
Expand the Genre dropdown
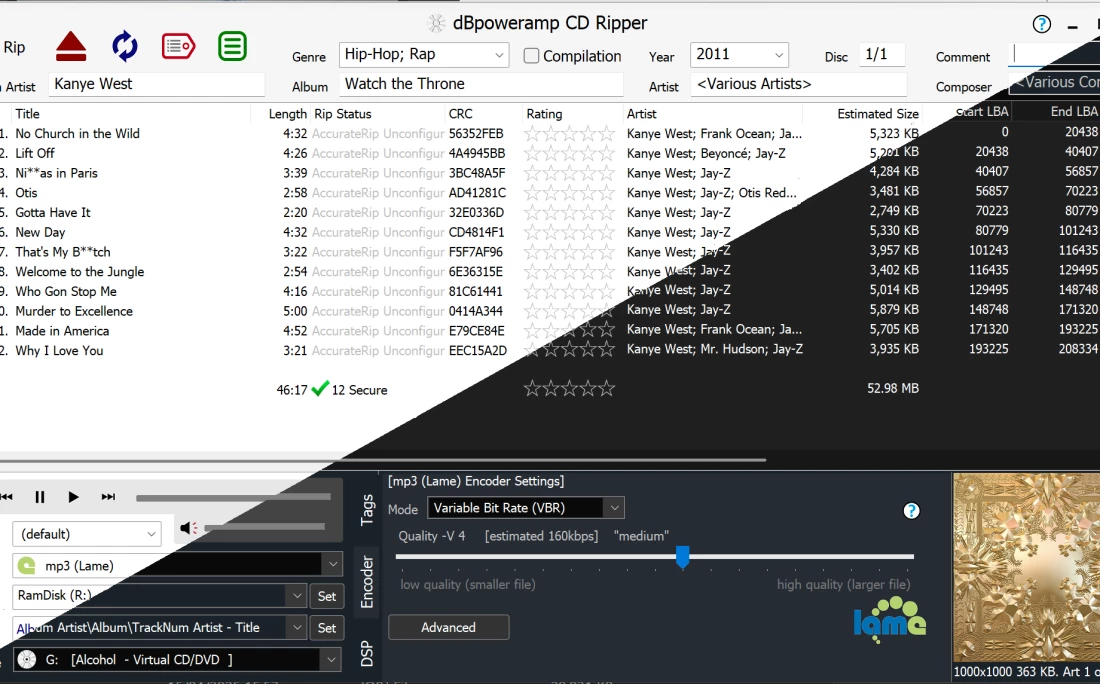coord(499,55)
